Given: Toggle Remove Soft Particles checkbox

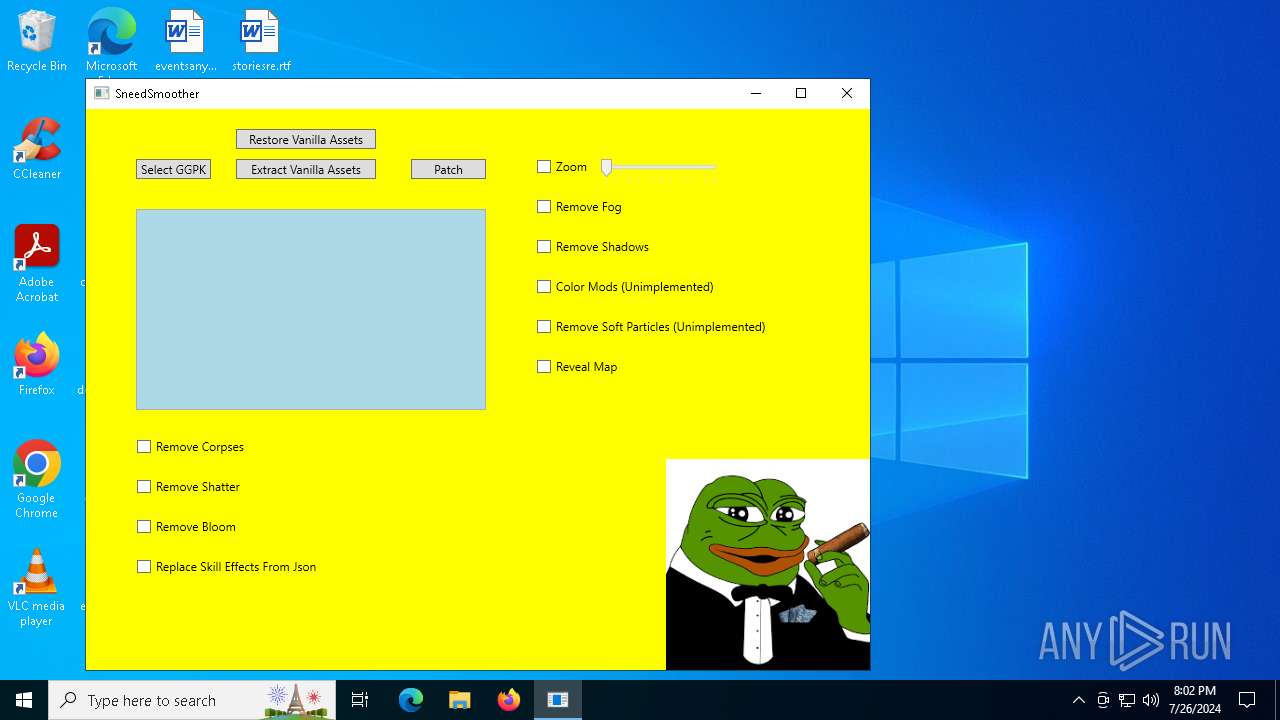Looking at the screenshot, I should coord(544,327).
